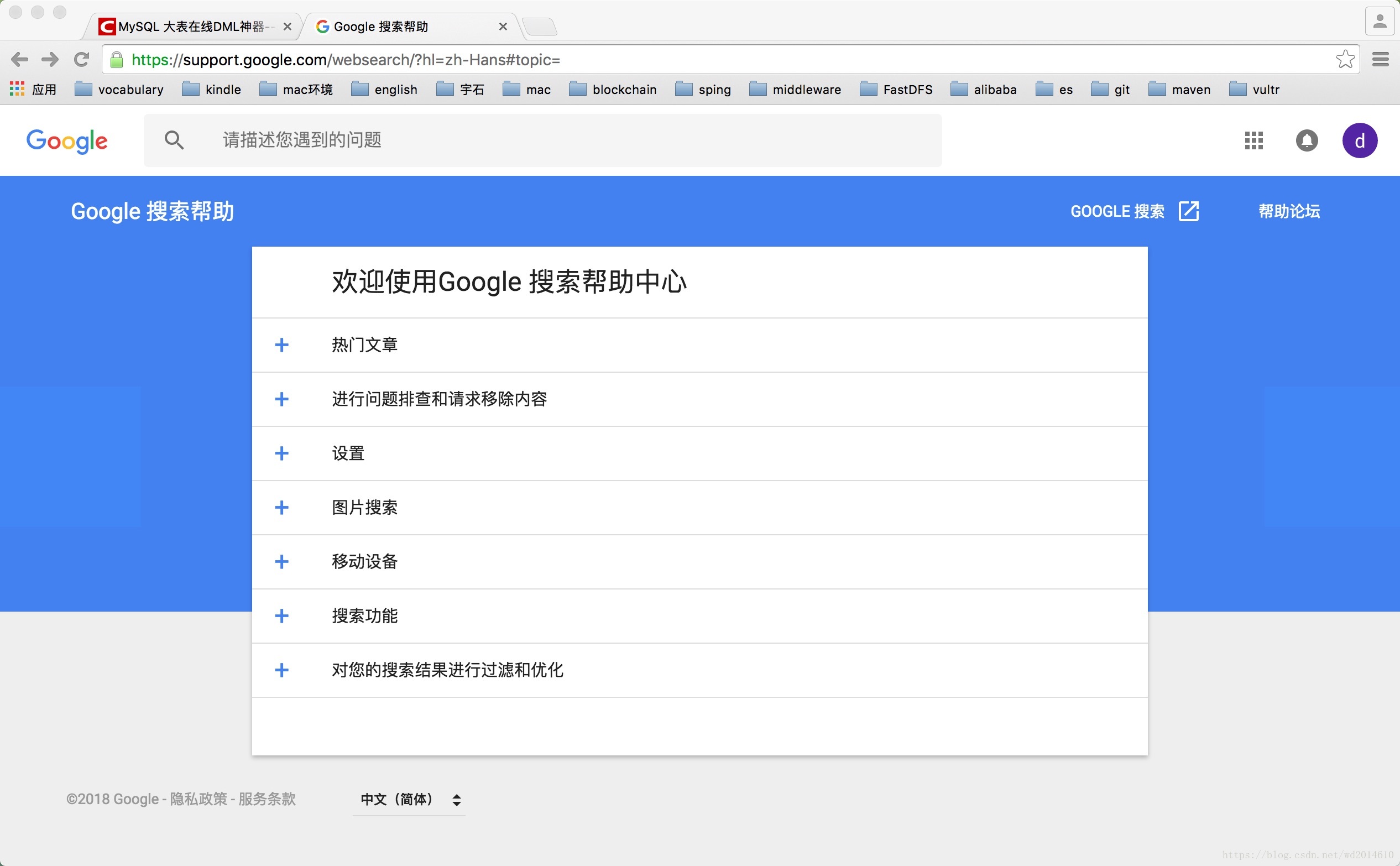Viewport: 1400px width, 866px height.
Task: Open the 中文（简体）language dropdown
Action: 409,799
